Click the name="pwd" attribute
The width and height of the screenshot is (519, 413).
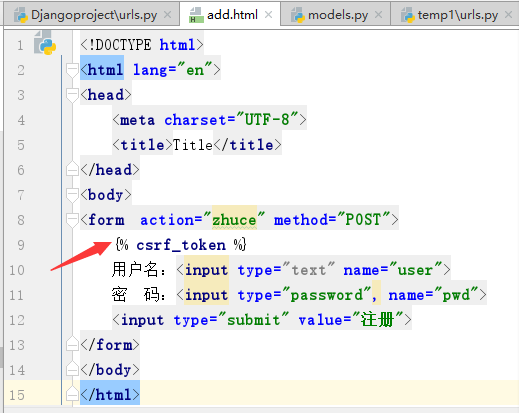tap(433, 295)
